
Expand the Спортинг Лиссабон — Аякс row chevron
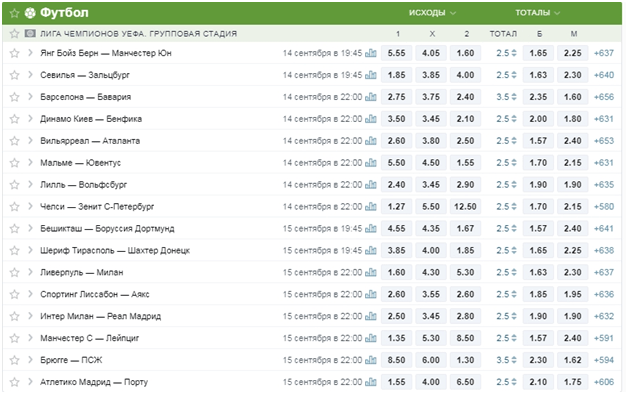click(x=30, y=294)
